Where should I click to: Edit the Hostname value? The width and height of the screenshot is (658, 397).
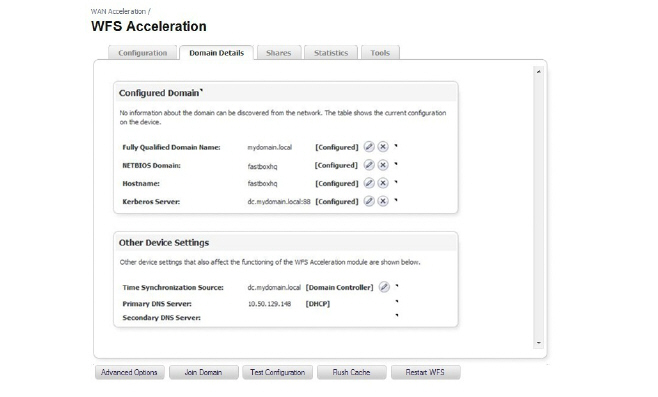pyautogui.click(x=369, y=183)
